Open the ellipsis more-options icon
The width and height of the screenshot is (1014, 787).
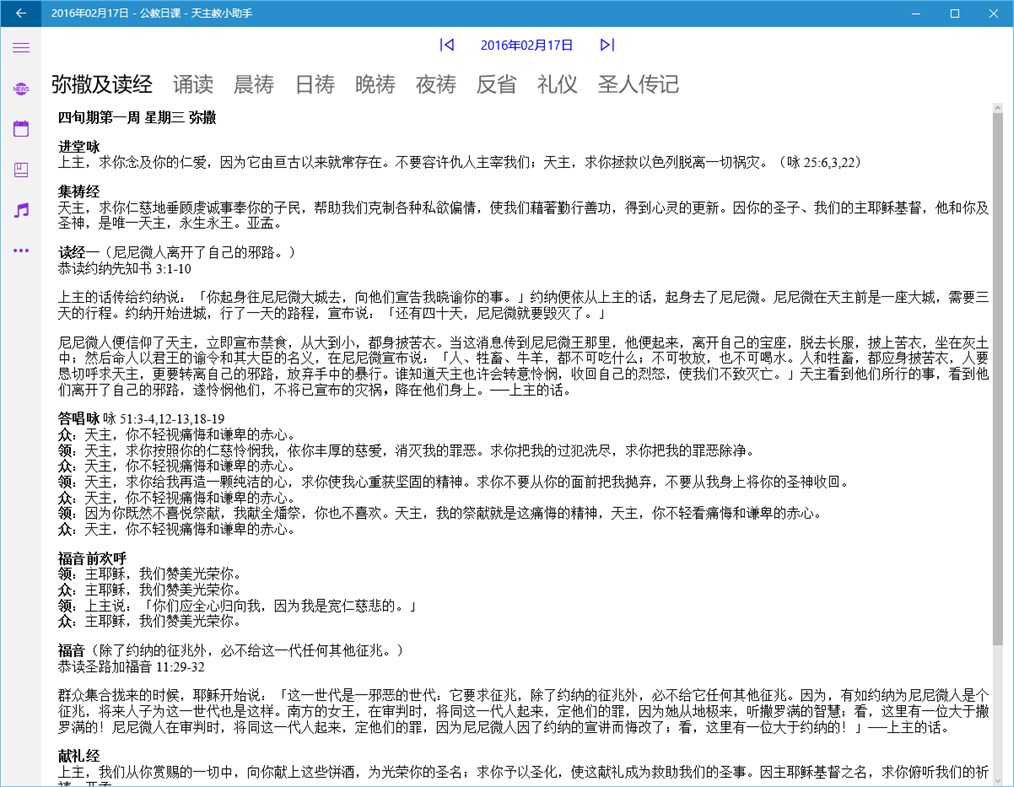click(21, 250)
